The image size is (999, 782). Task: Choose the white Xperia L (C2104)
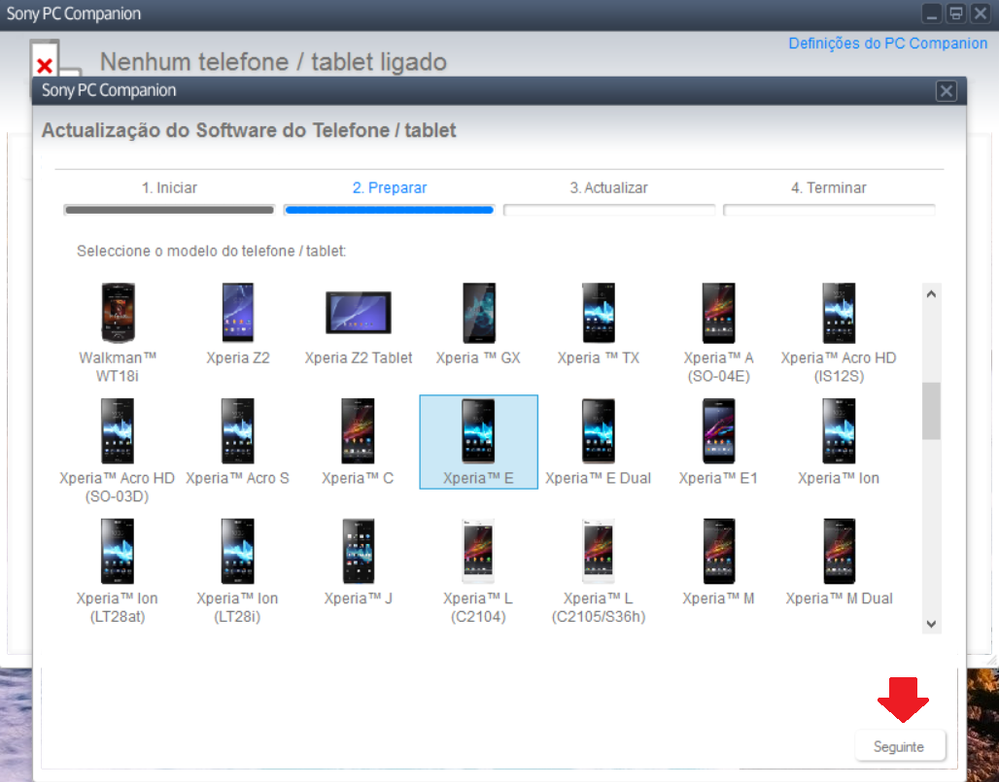478,552
